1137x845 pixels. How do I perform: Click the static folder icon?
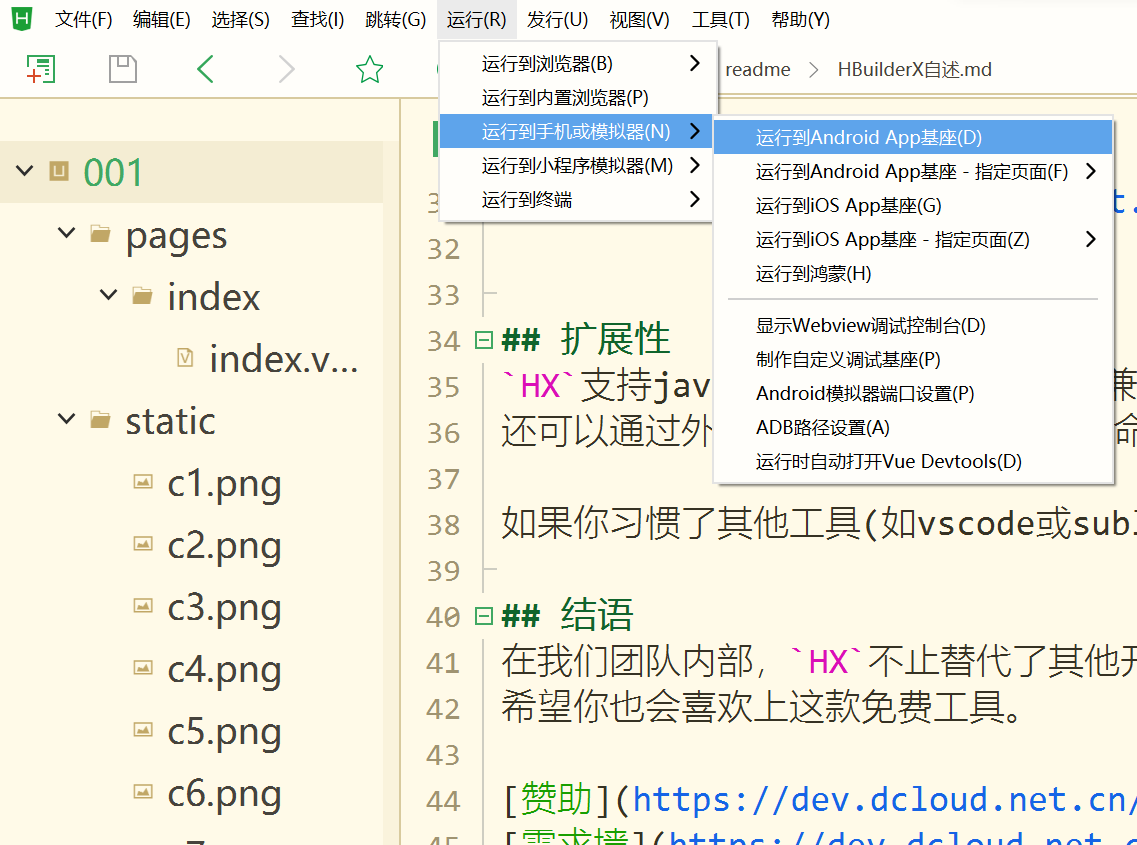[100, 419]
